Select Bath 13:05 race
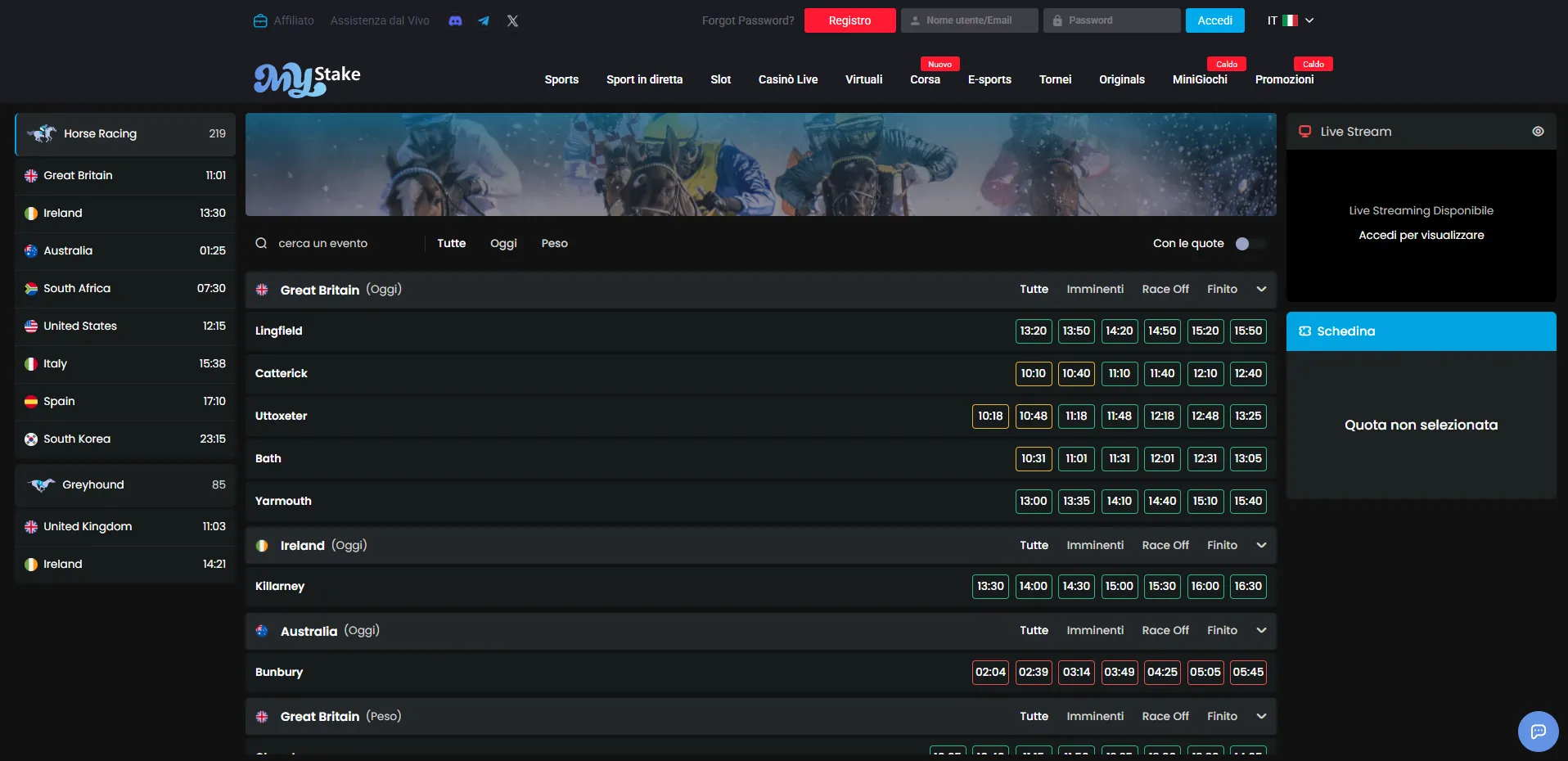This screenshot has height=761, width=1568. 1248,458
